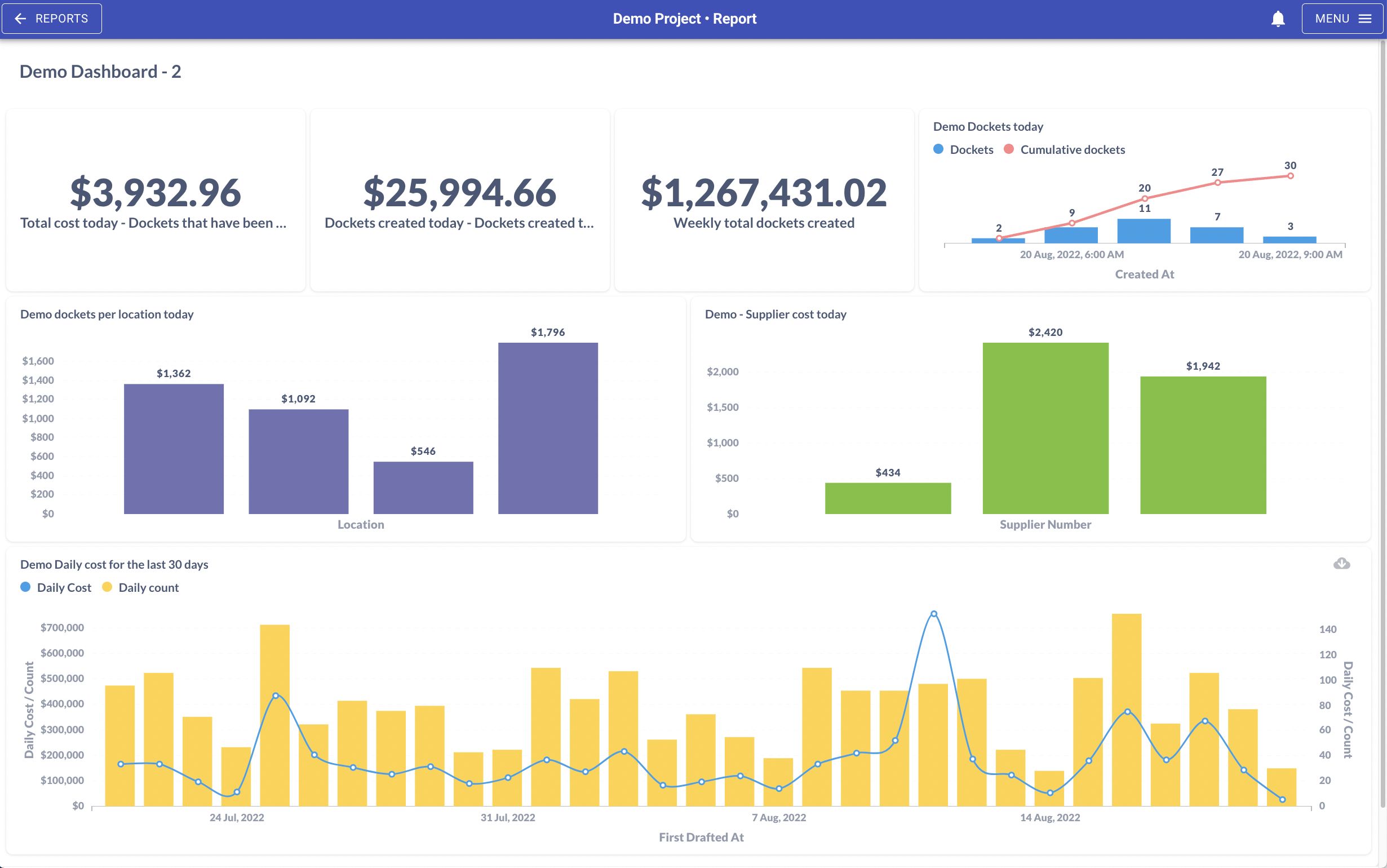The image size is (1387, 868).
Task: Click the back arrow in Reports button
Action: (20, 19)
